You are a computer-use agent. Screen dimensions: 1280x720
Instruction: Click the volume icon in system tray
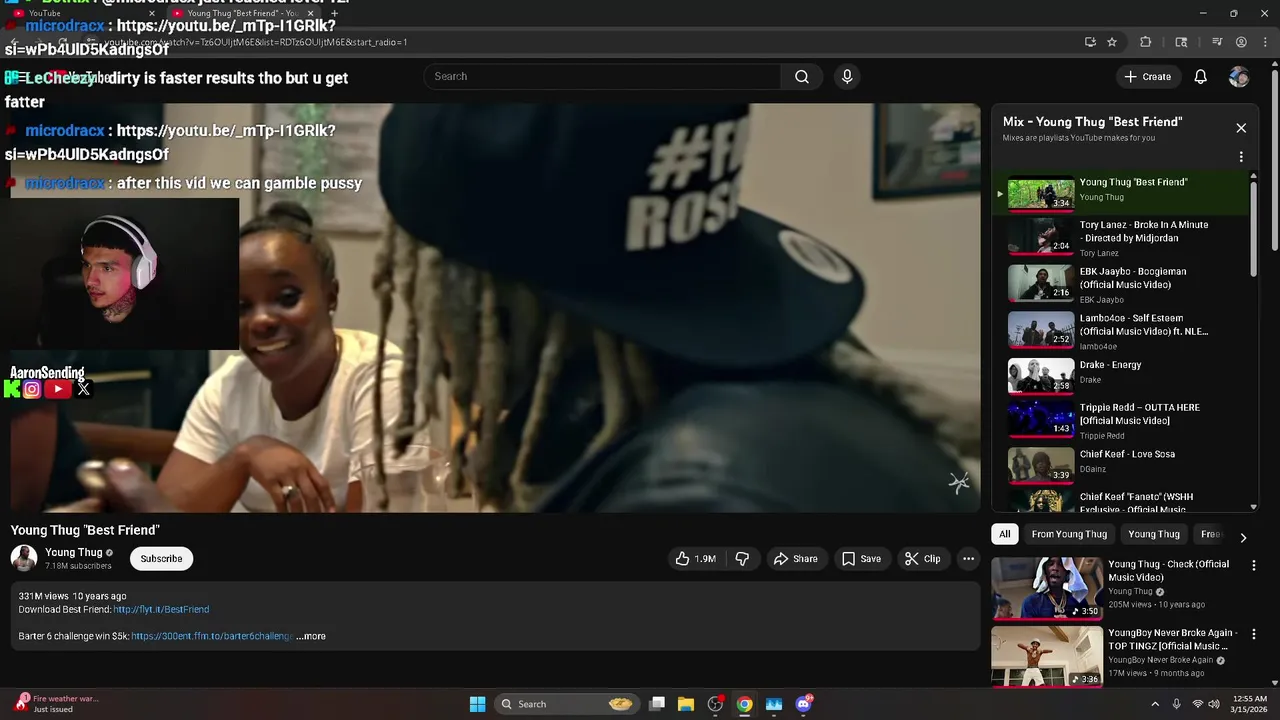click(1214, 704)
